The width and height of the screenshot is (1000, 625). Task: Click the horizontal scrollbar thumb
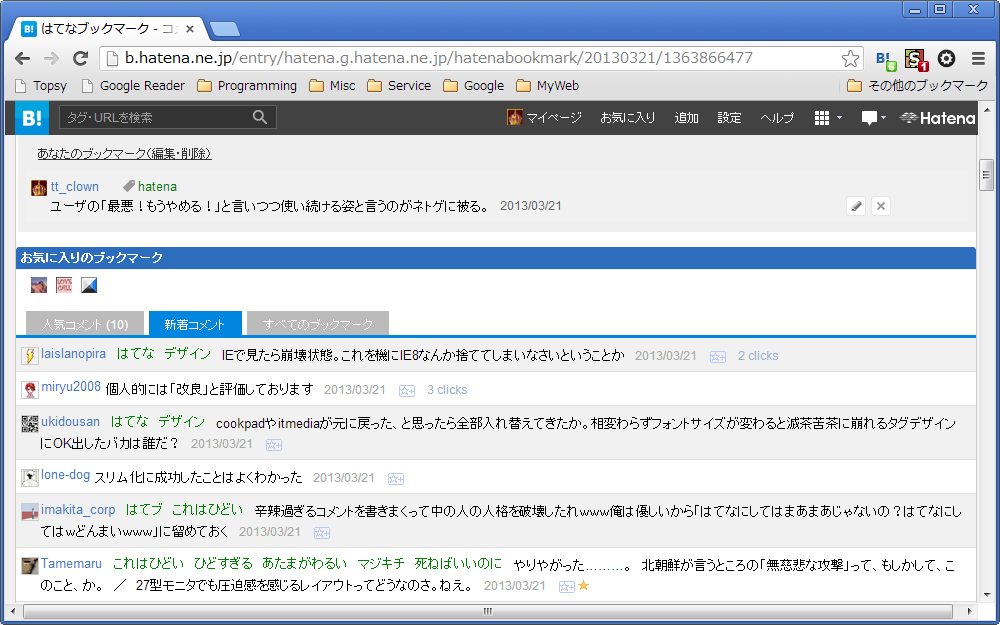488,611
